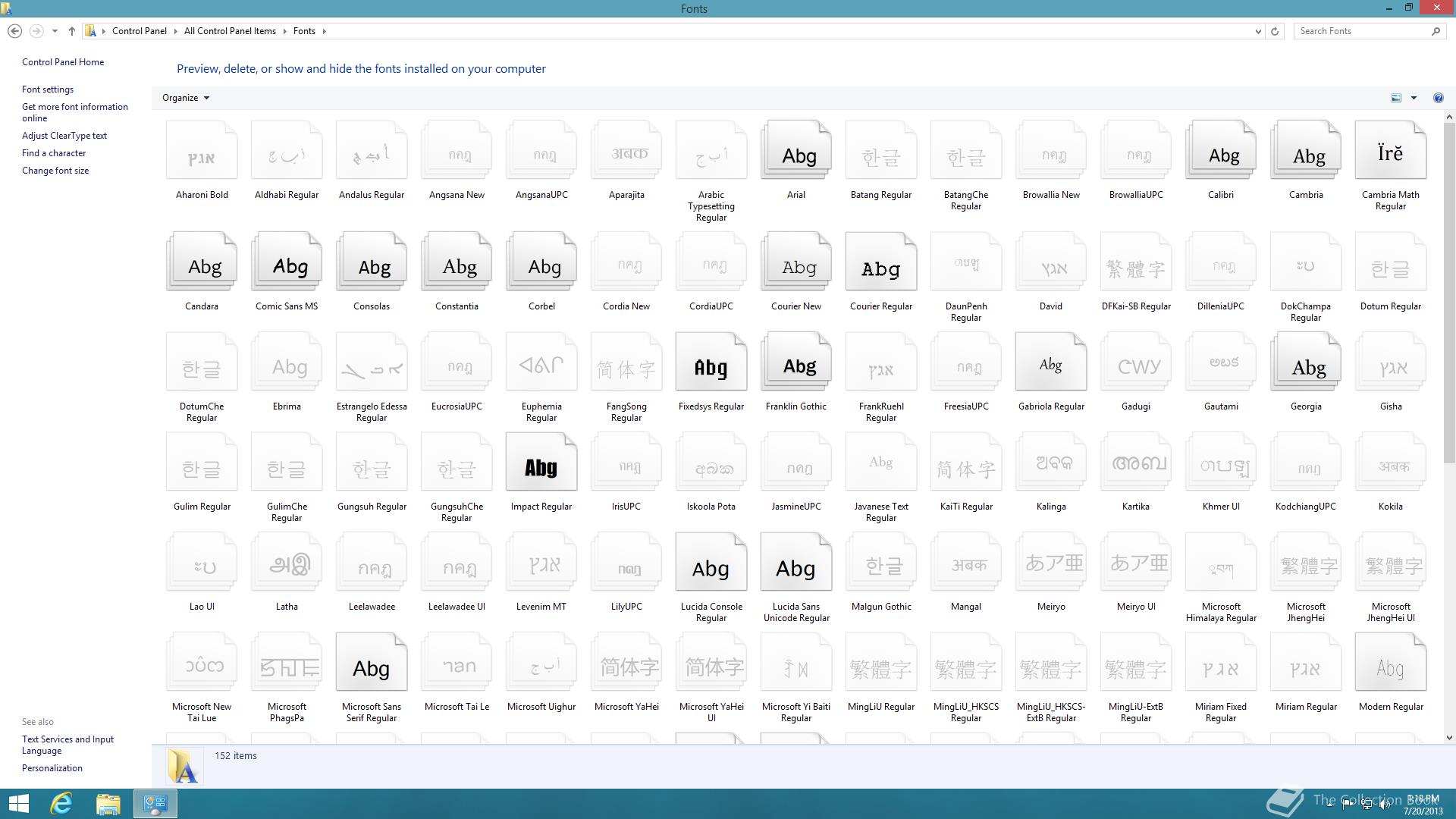Select the Gabriola Regular font
Screen dimensions: 1456x819
(1051, 362)
